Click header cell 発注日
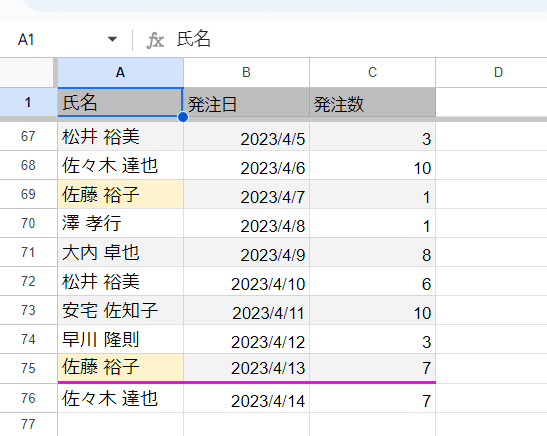547x436 pixels. [246, 102]
